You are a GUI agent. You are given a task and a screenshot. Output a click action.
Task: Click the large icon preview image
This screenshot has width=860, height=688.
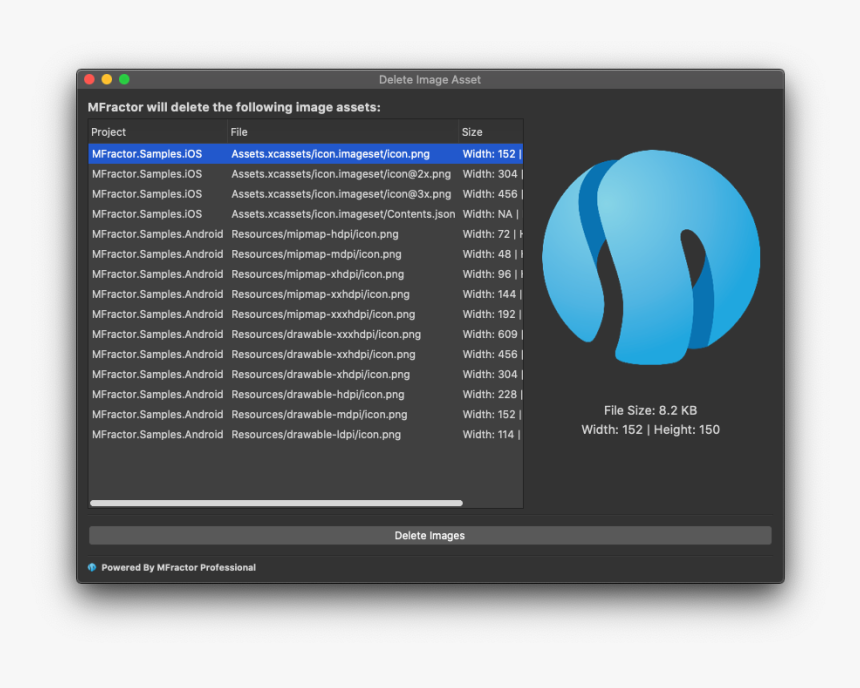pos(651,257)
